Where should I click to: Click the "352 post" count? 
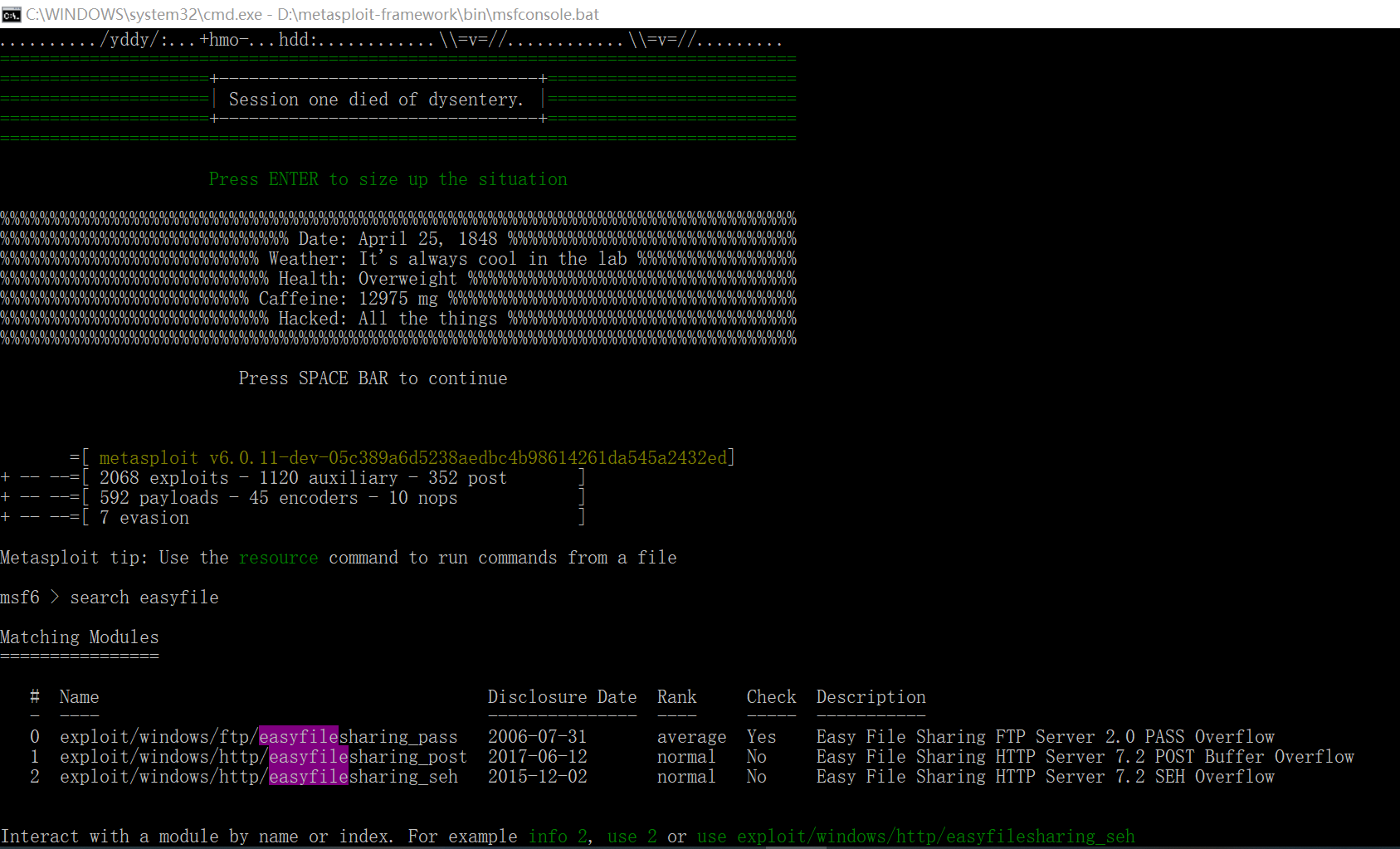pyautogui.click(x=467, y=478)
